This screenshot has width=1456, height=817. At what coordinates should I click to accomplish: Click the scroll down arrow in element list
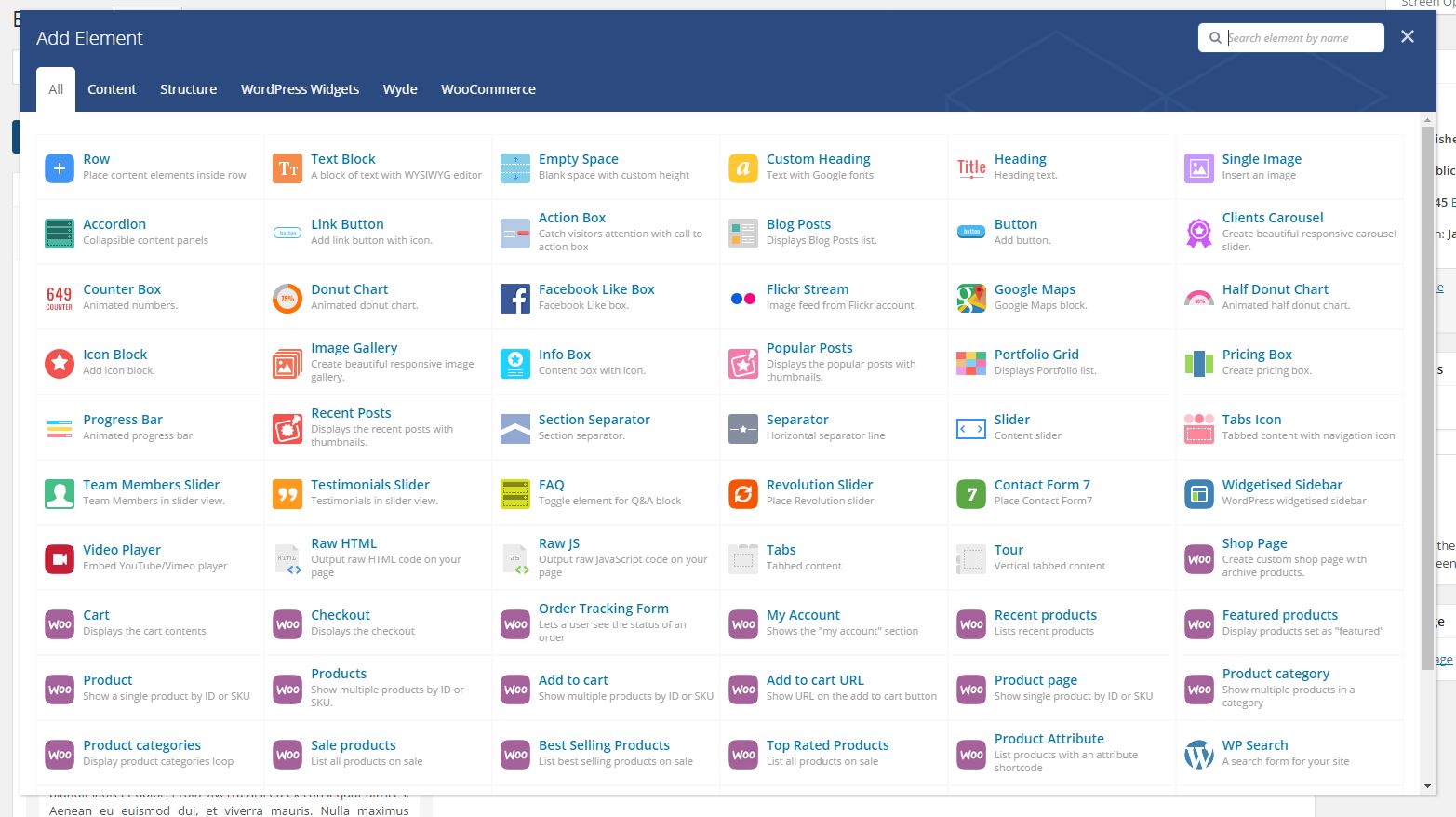click(x=1428, y=786)
